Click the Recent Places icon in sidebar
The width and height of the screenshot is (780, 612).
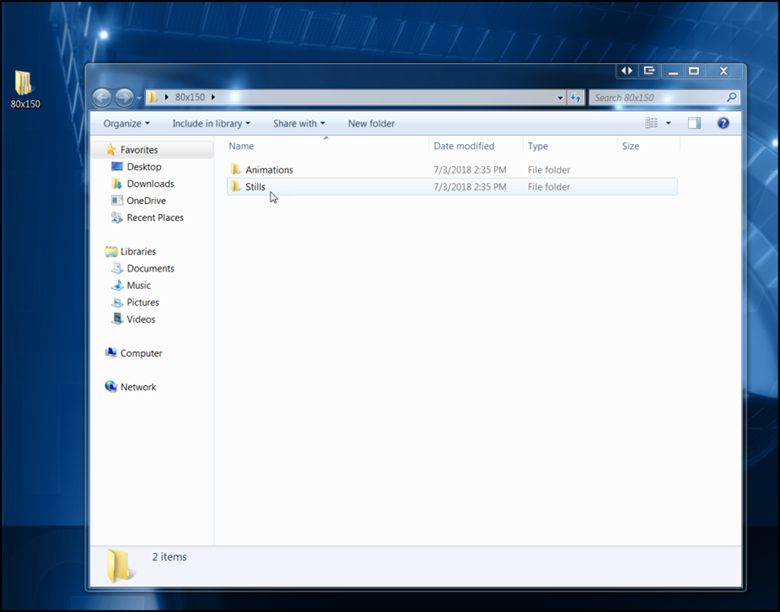(117, 217)
